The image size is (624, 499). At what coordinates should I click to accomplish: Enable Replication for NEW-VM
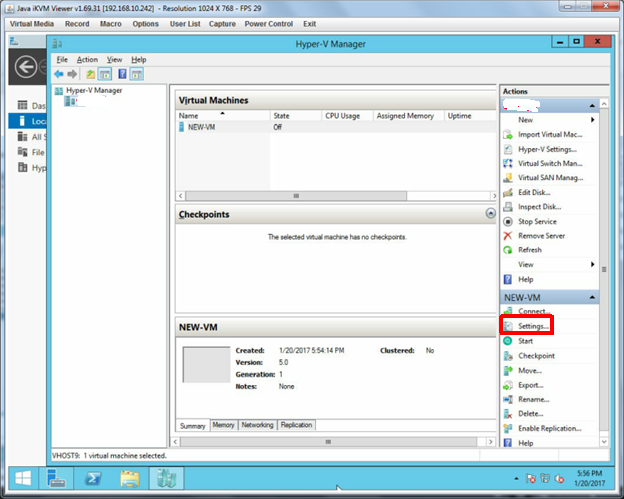click(x=549, y=429)
